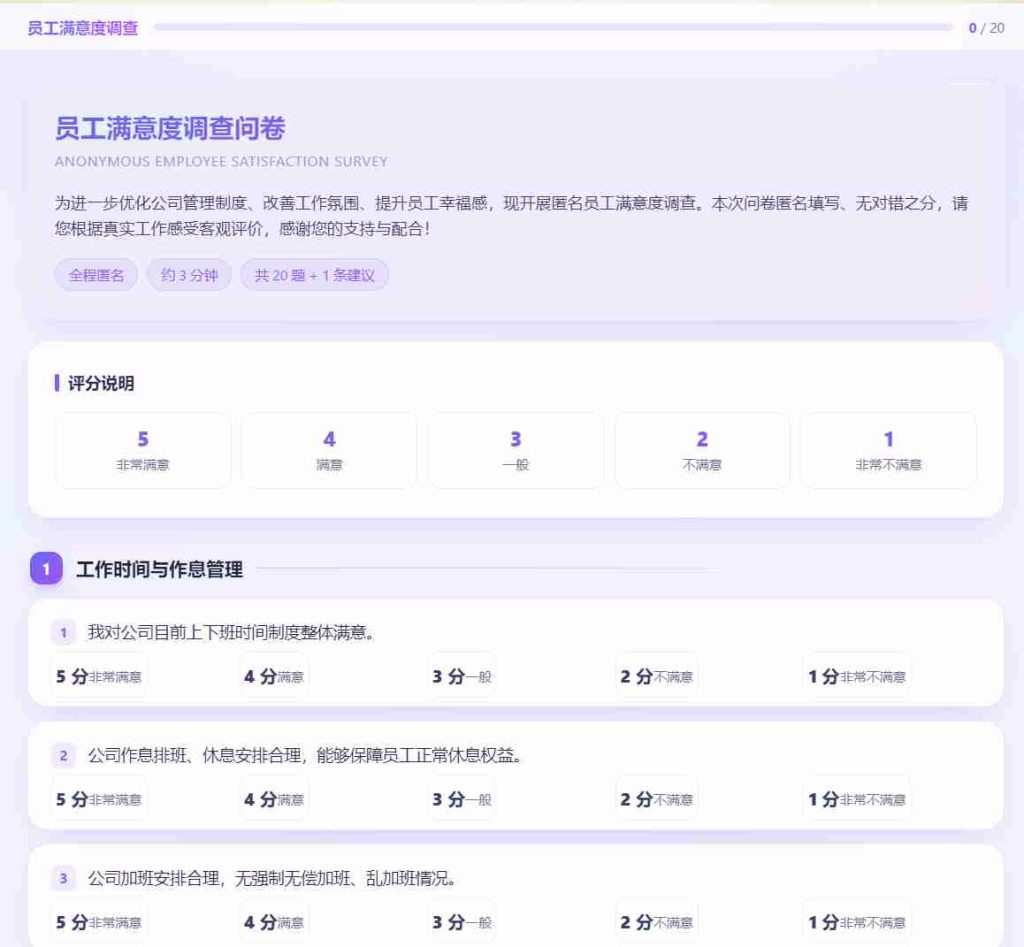Rate question 1 as 3 分 一般

click(462, 676)
